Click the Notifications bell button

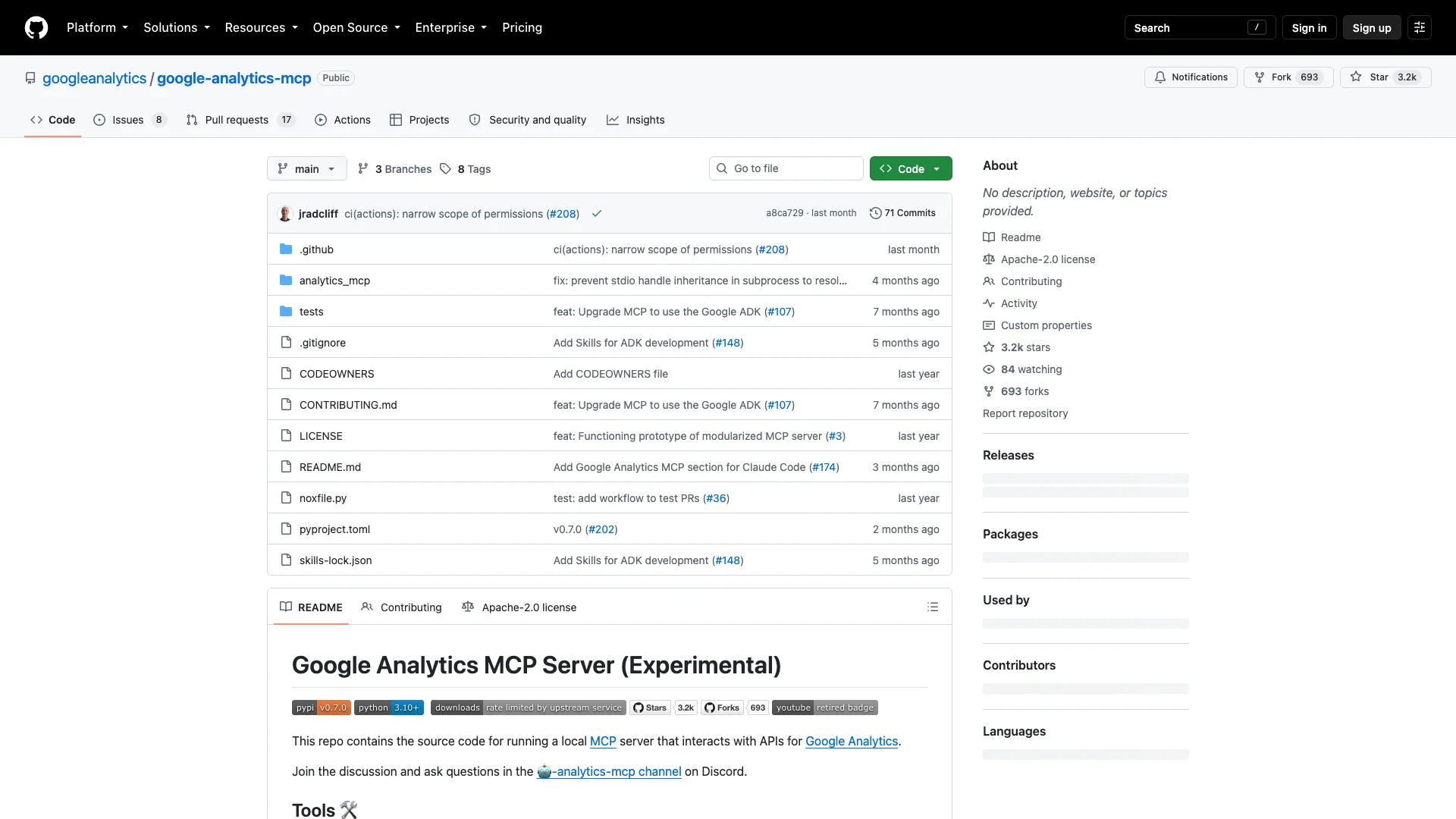point(1191,77)
